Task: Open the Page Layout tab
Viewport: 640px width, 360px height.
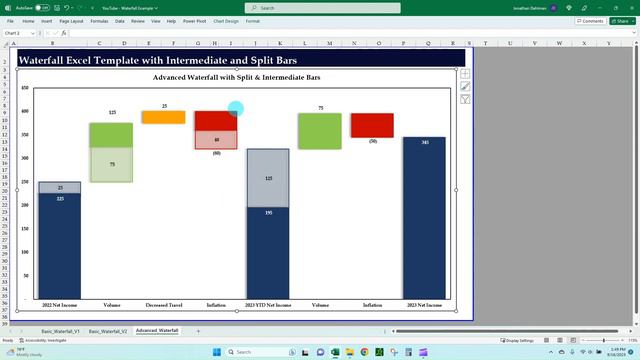Action: 71,21
